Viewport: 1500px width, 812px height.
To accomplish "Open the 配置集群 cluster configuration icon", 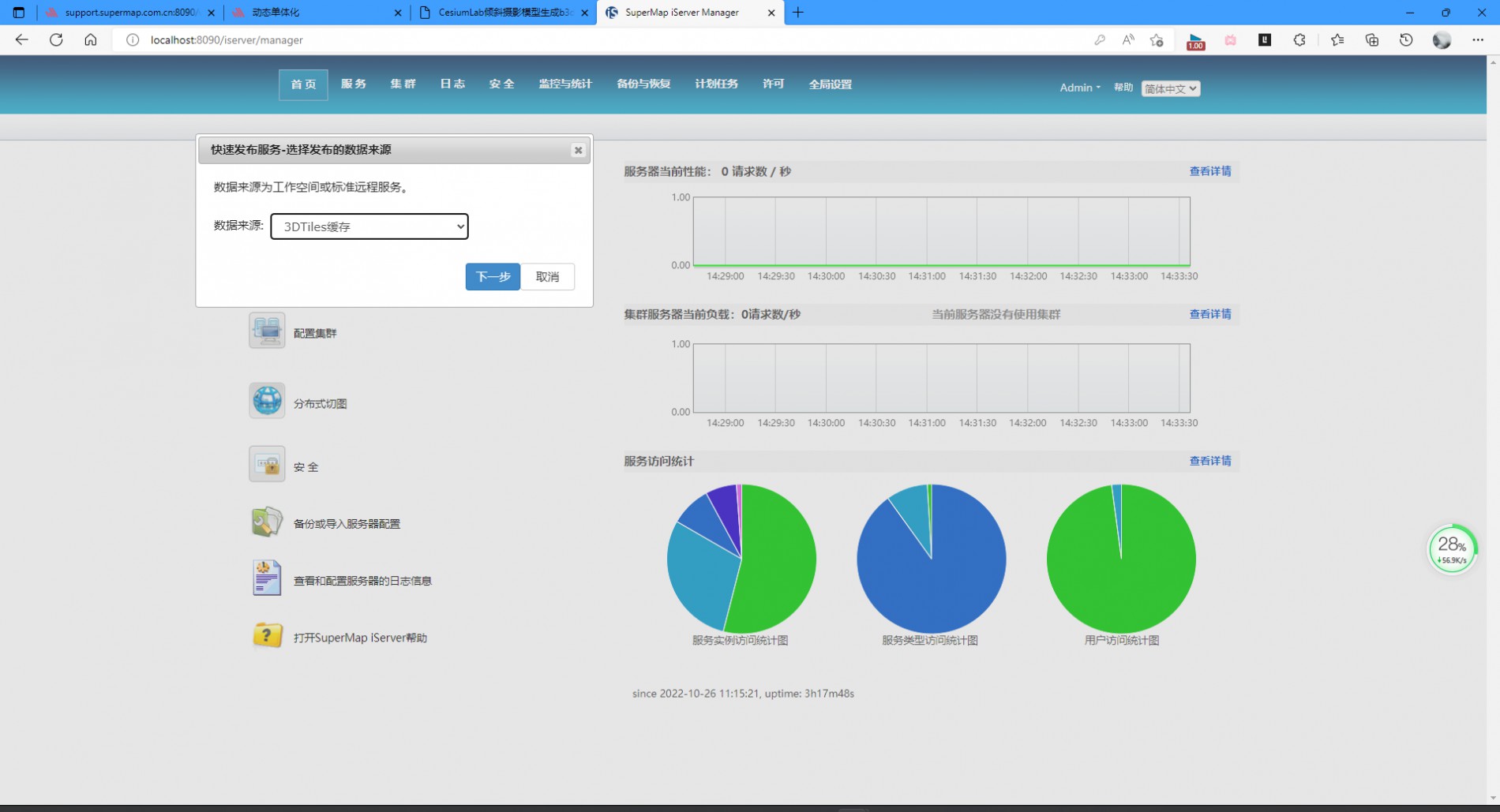I will (267, 331).
